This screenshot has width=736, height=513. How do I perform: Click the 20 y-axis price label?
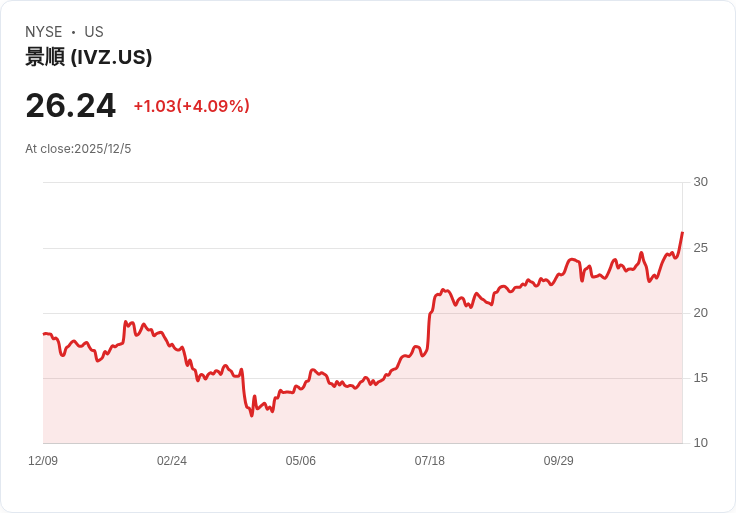[700, 313]
